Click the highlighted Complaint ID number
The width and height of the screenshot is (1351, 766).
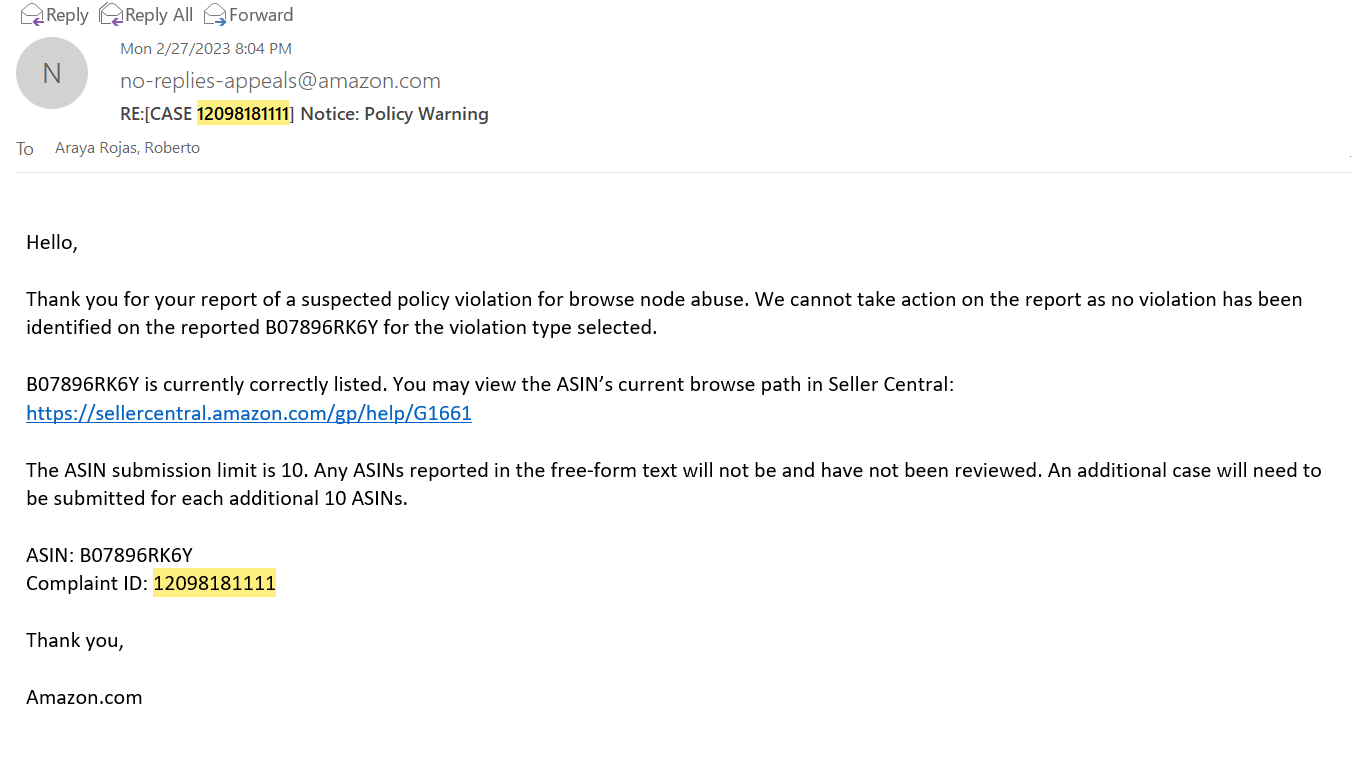pos(214,583)
